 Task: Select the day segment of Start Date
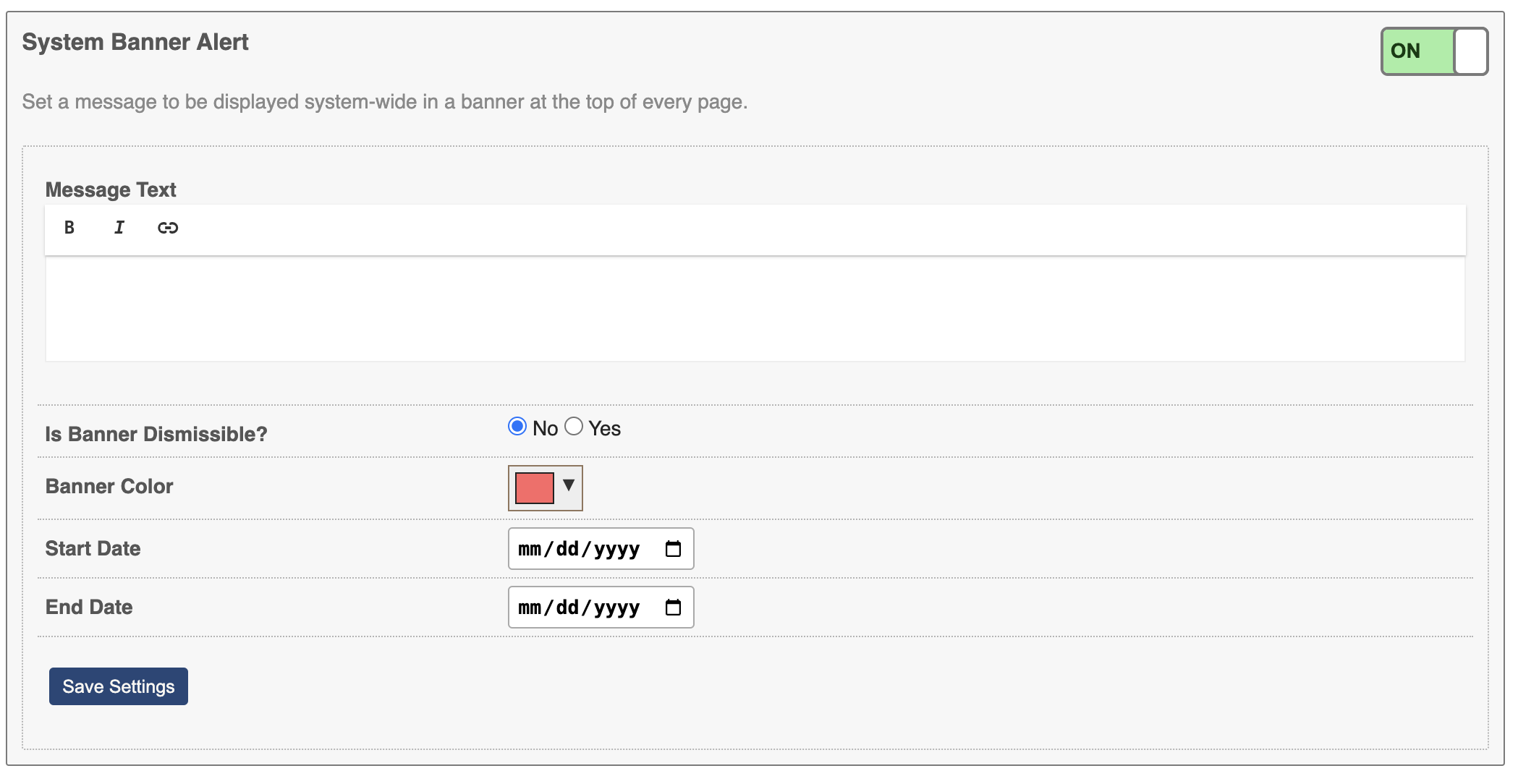pos(567,549)
